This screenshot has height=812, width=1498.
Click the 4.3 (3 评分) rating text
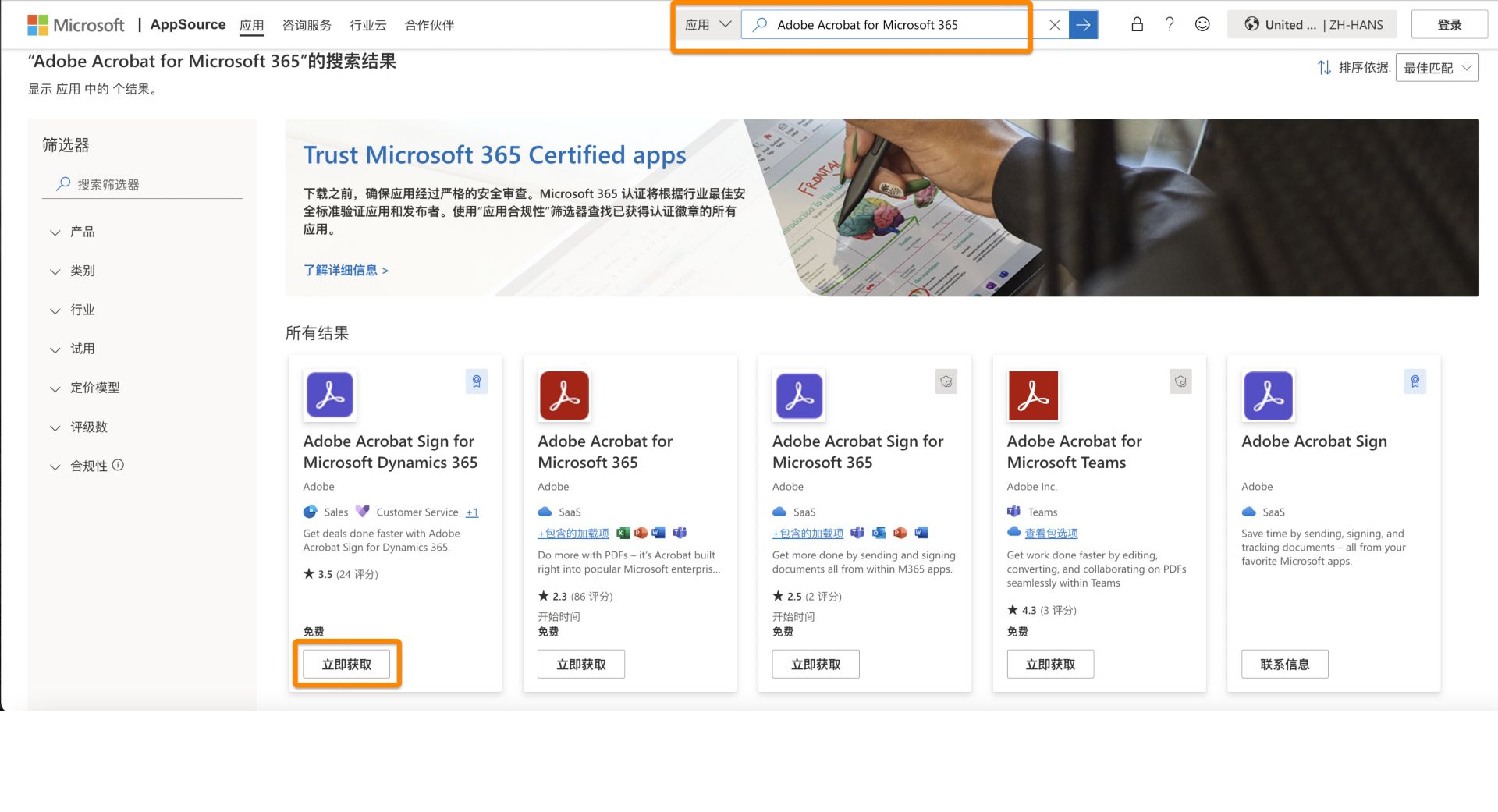[x=1042, y=610]
